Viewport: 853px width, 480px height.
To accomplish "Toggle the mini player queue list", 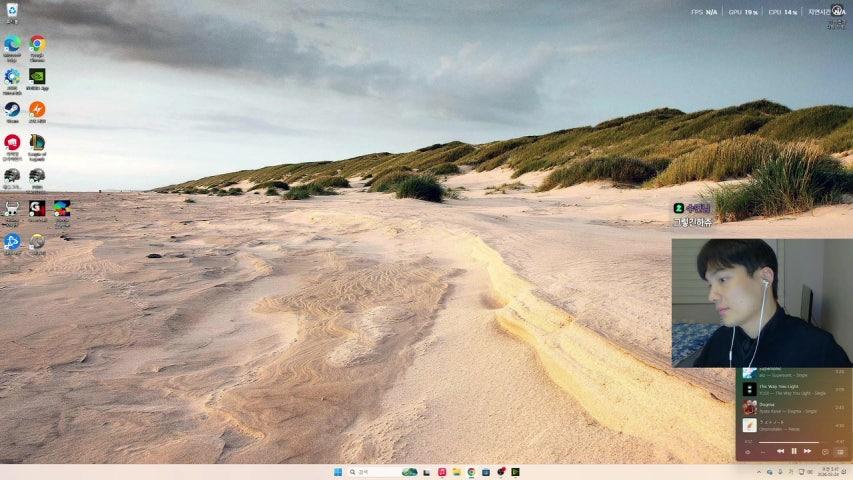I will (x=840, y=452).
